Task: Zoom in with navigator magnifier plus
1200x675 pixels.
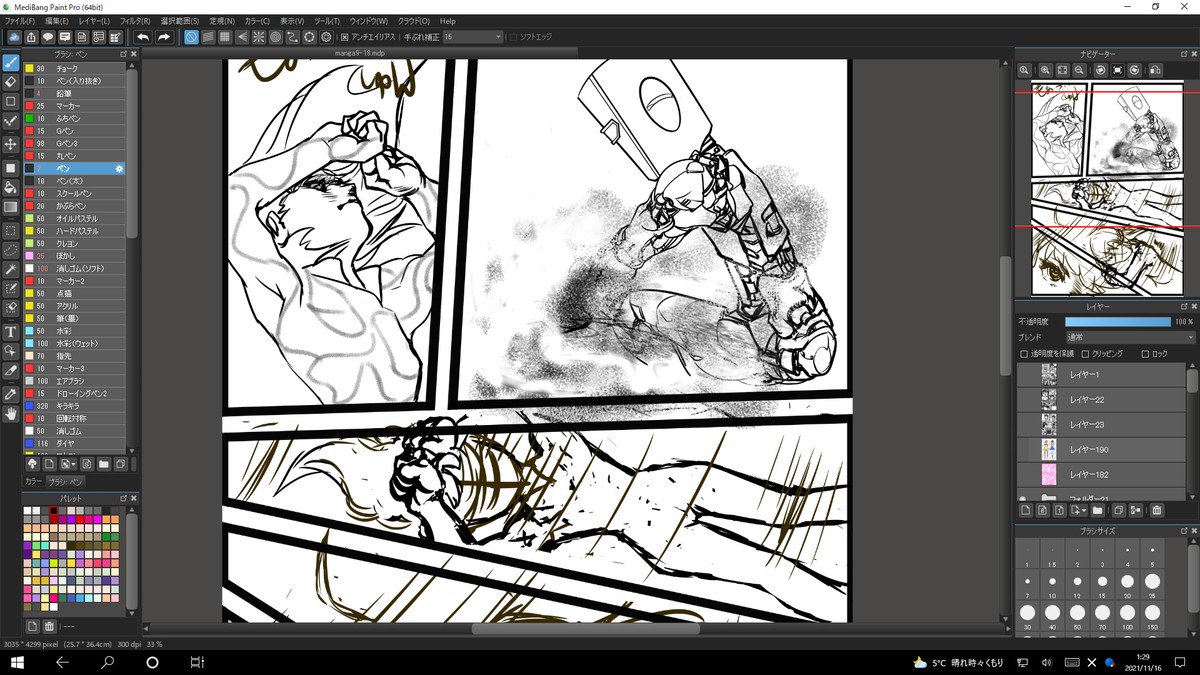Action: pyautogui.click(x=1045, y=70)
